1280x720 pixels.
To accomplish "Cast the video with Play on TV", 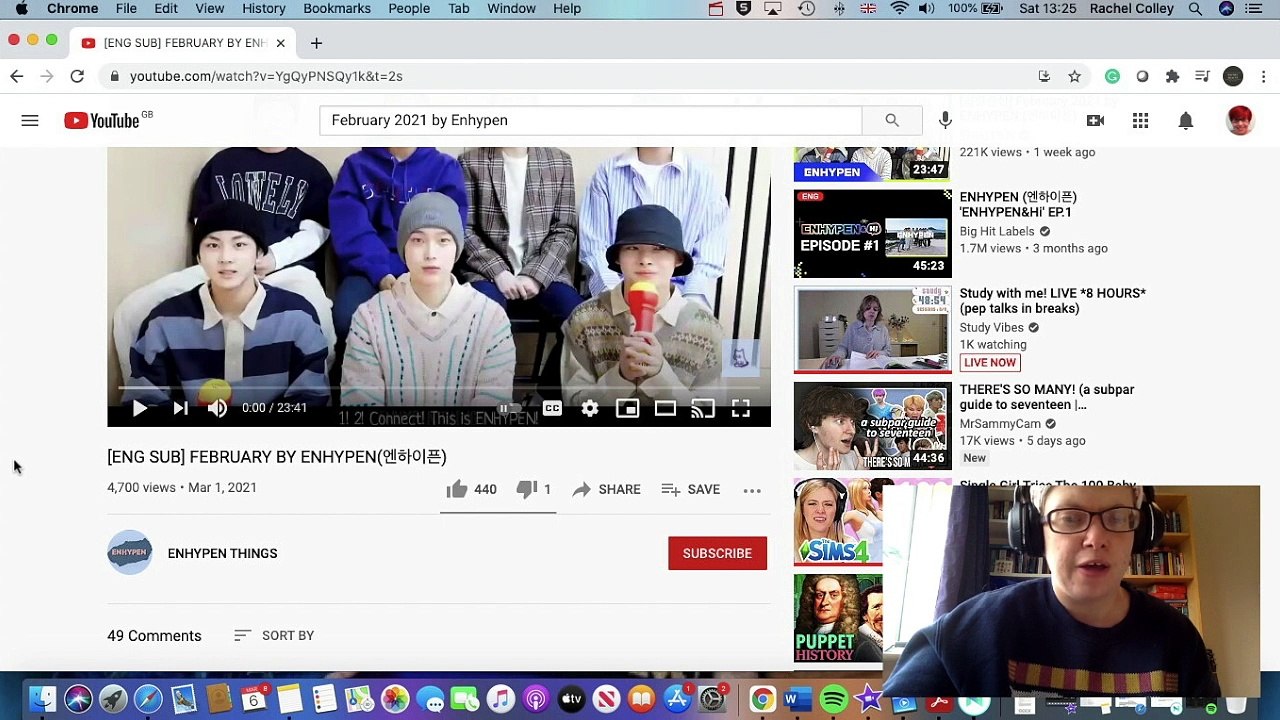I will 703,408.
